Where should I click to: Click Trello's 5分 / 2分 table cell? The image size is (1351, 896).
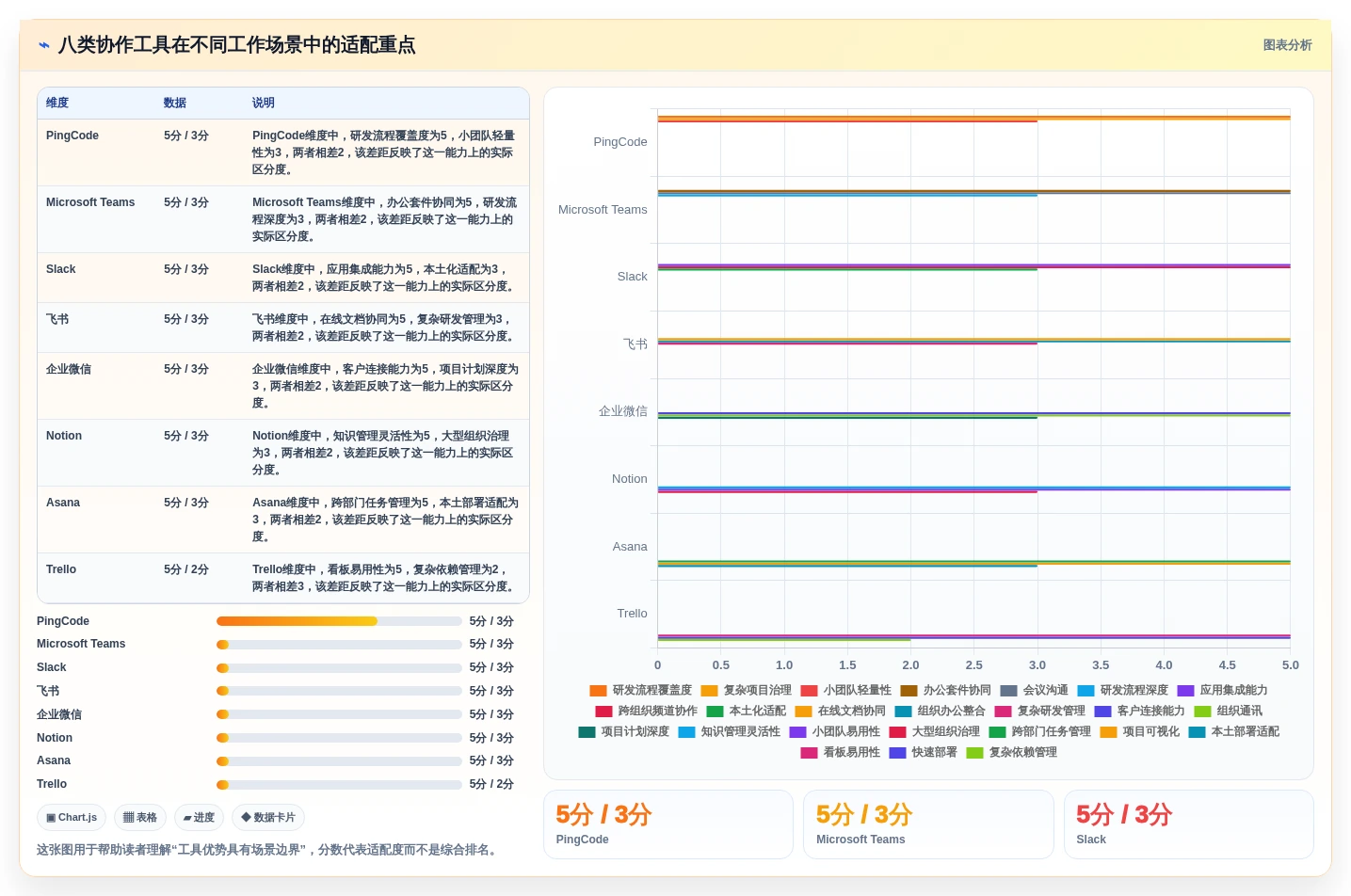tap(186, 569)
